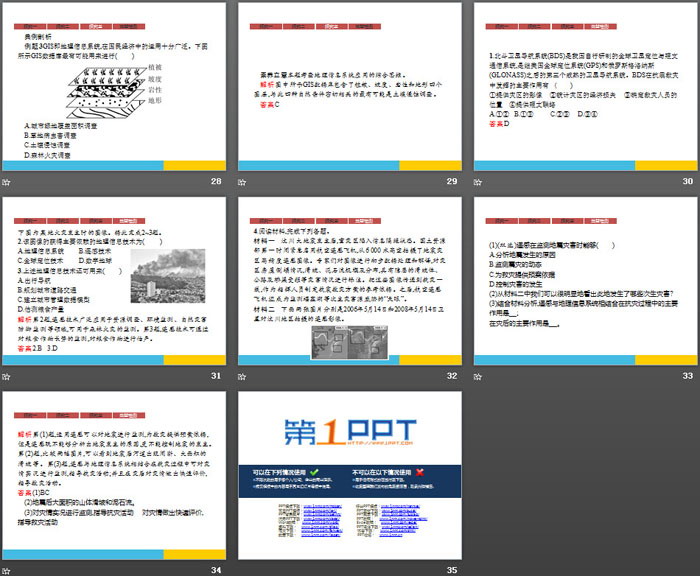The width and height of the screenshot is (700, 576).
Task: Click slide number 28 label
Action: click(216, 181)
